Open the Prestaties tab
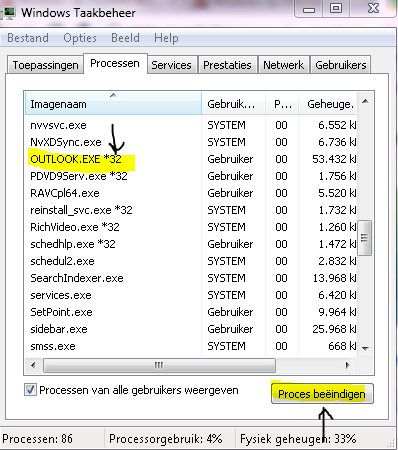The image size is (398, 450). pos(227,65)
